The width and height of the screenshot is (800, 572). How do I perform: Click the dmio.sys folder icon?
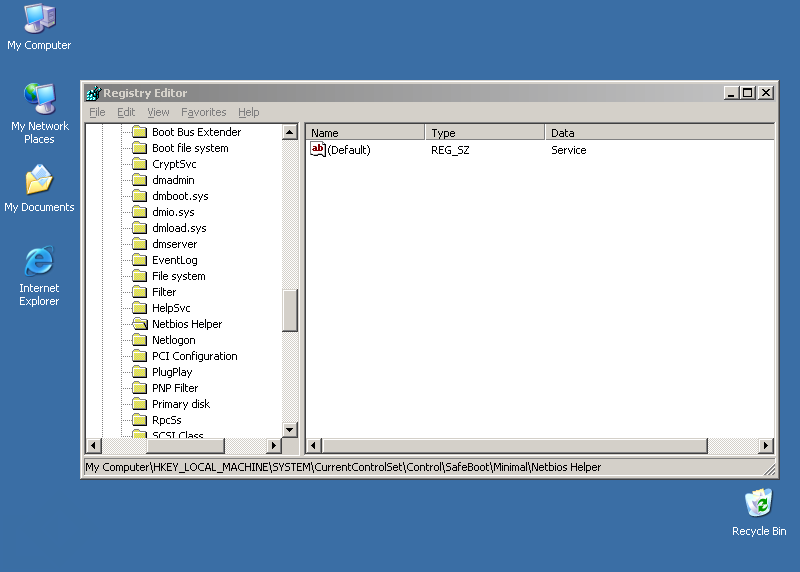[139, 212]
